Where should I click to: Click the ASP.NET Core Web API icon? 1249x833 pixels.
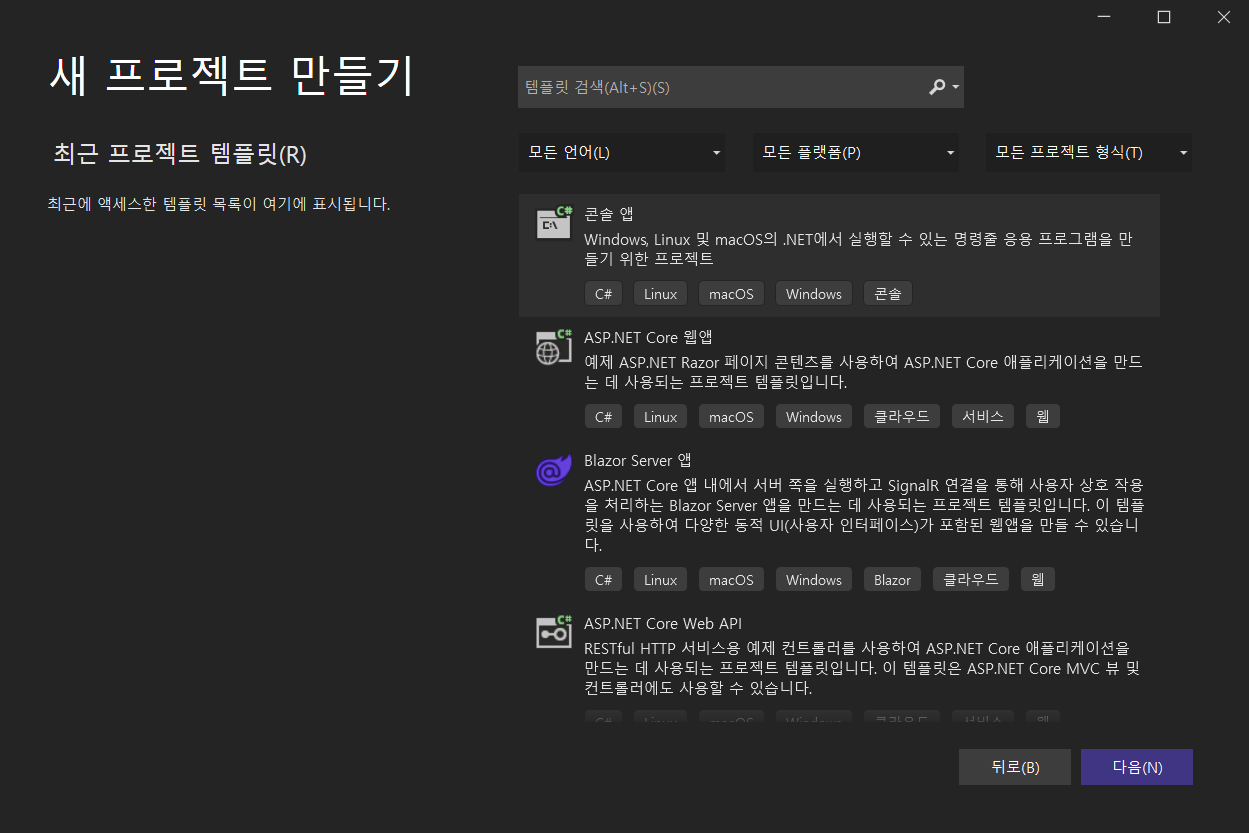(x=553, y=632)
